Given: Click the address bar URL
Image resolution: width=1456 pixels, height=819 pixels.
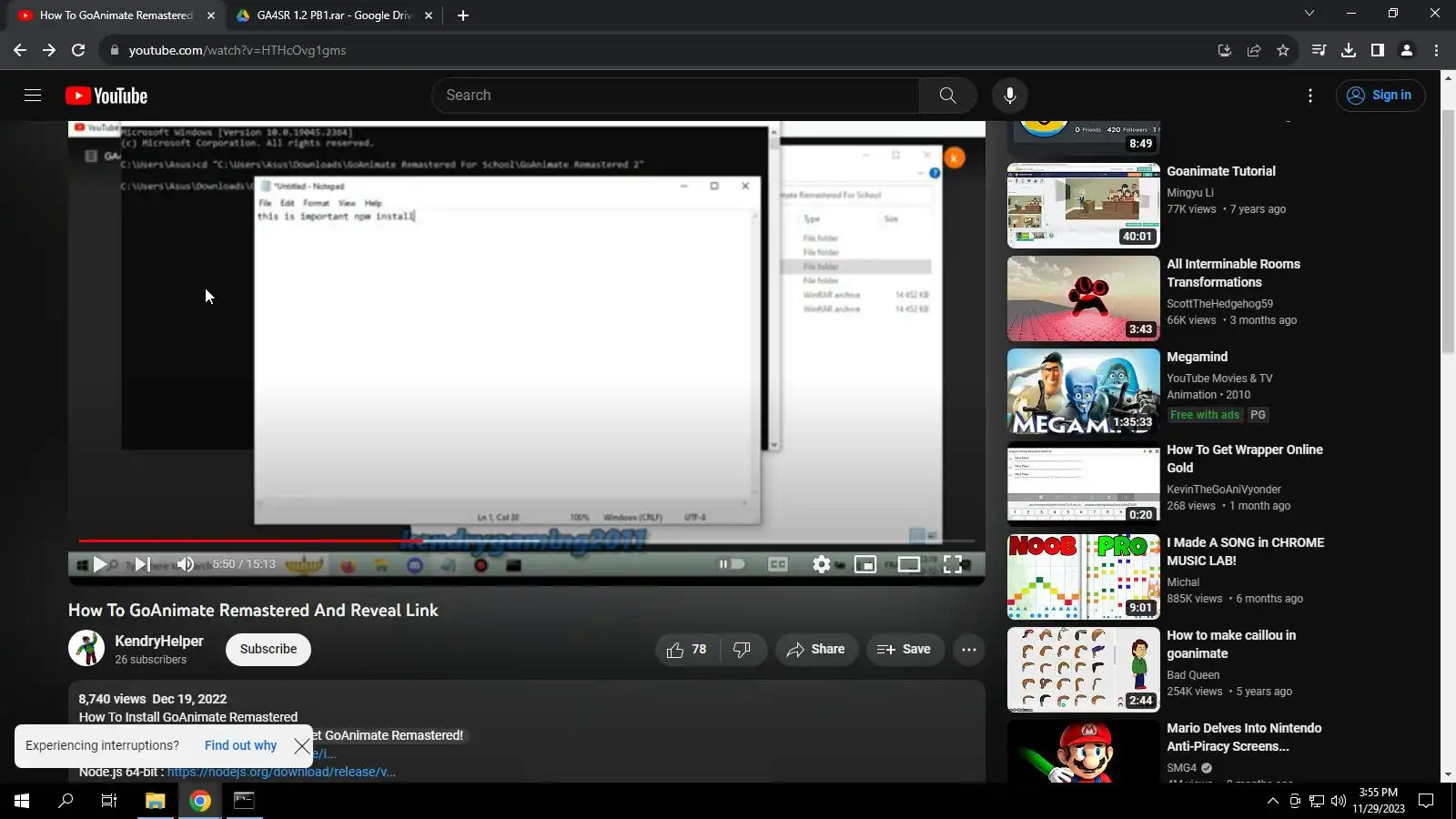Looking at the screenshot, I should pos(238,50).
